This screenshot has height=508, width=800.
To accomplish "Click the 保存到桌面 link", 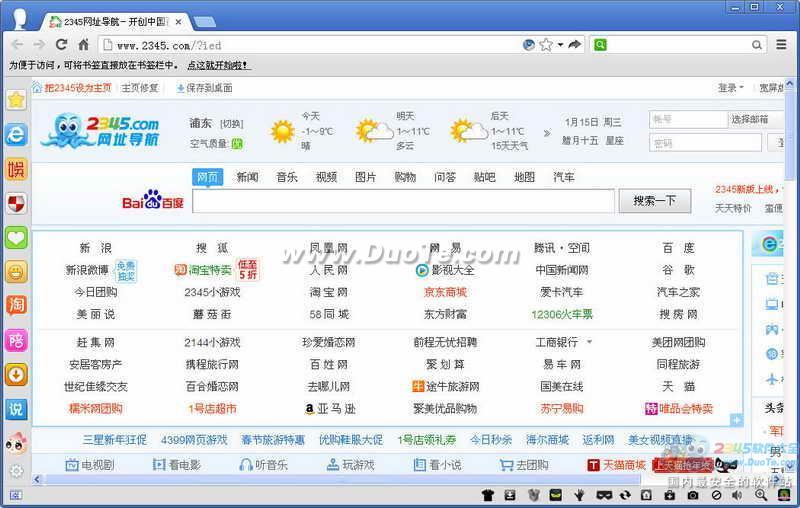I will coord(209,88).
